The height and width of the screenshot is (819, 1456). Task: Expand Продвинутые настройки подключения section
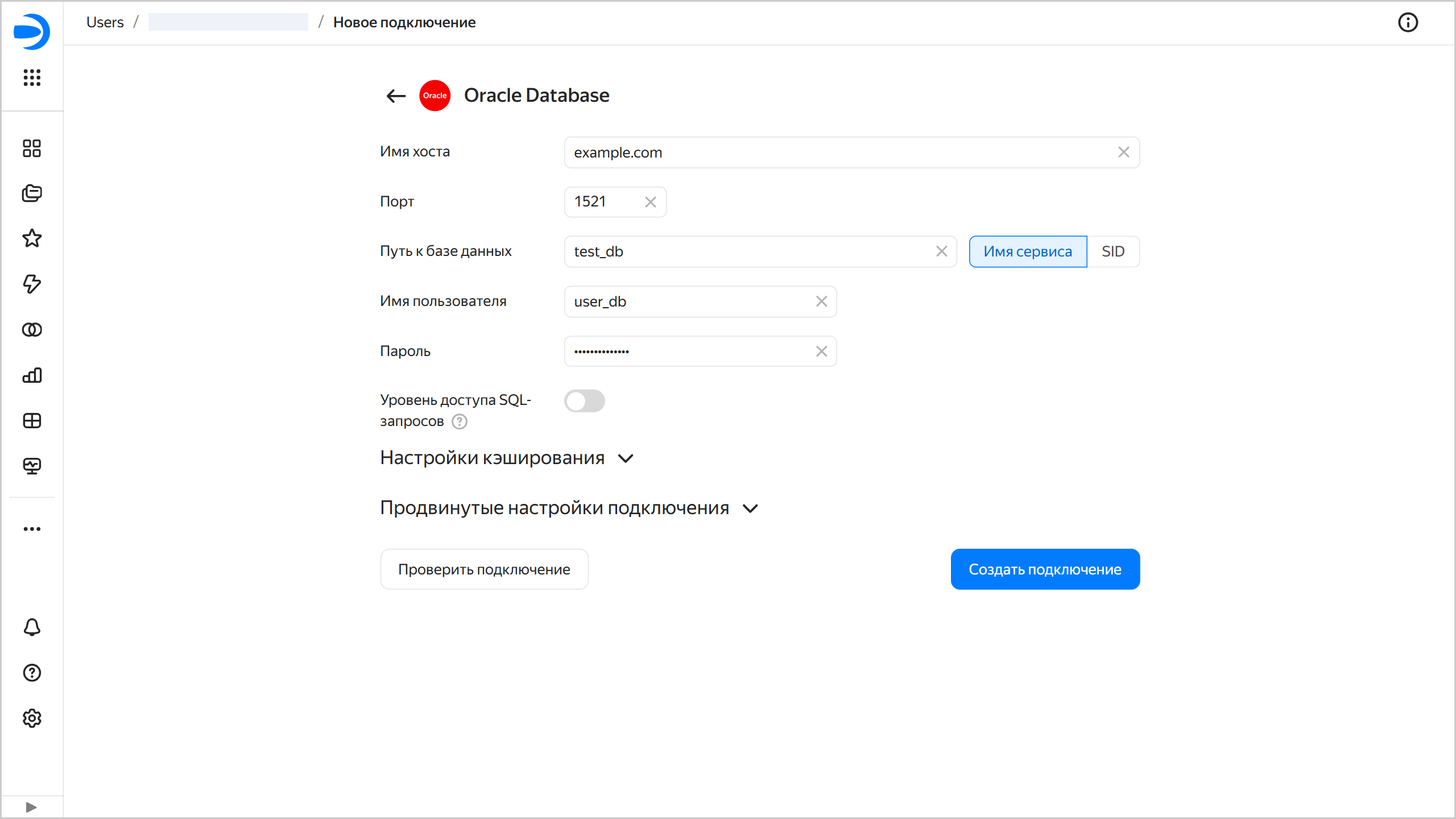pyautogui.click(x=569, y=508)
